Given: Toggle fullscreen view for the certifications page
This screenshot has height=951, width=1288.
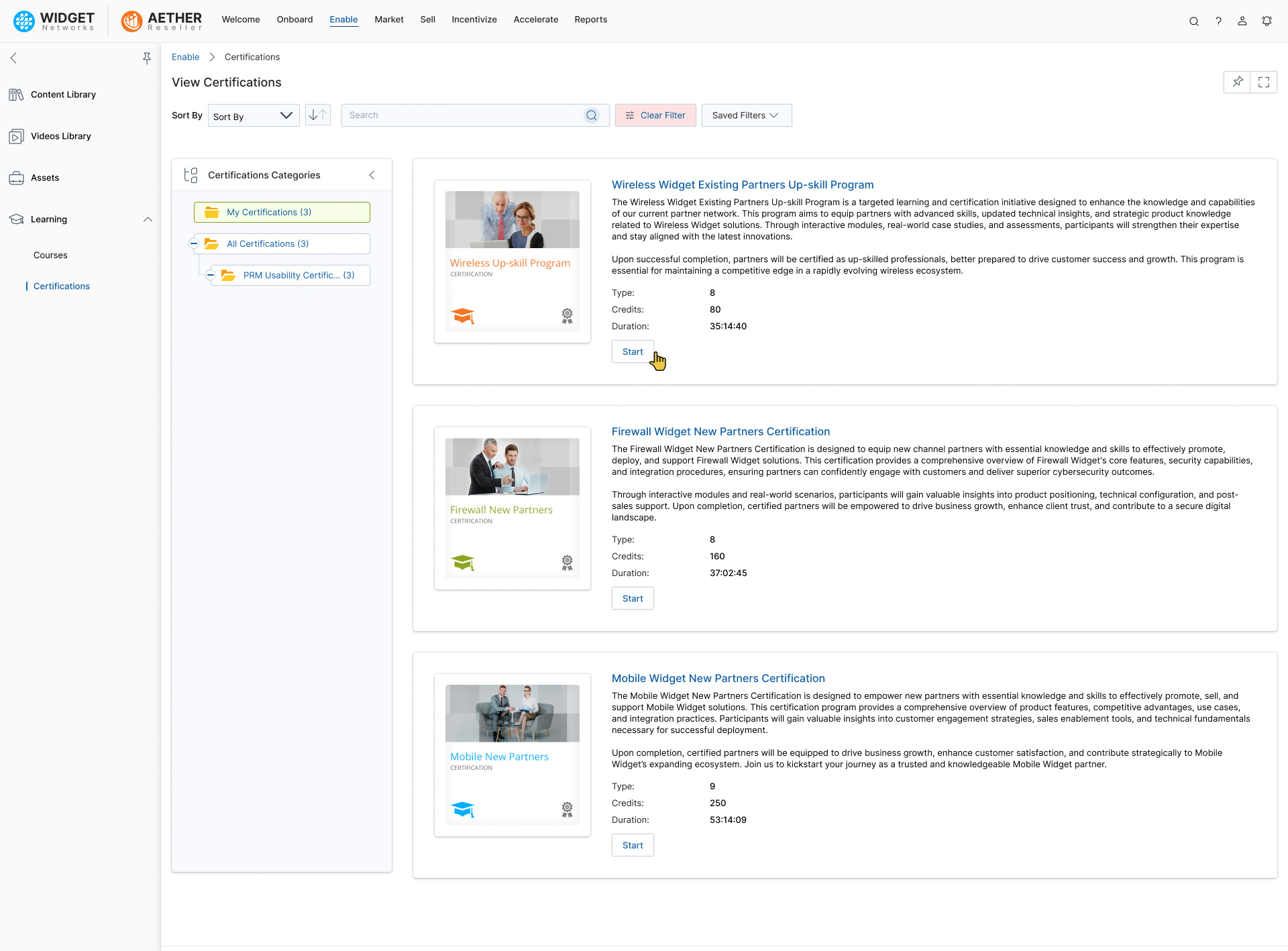Looking at the screenshot, I should pyautogui.click(x=1265, y=82).
